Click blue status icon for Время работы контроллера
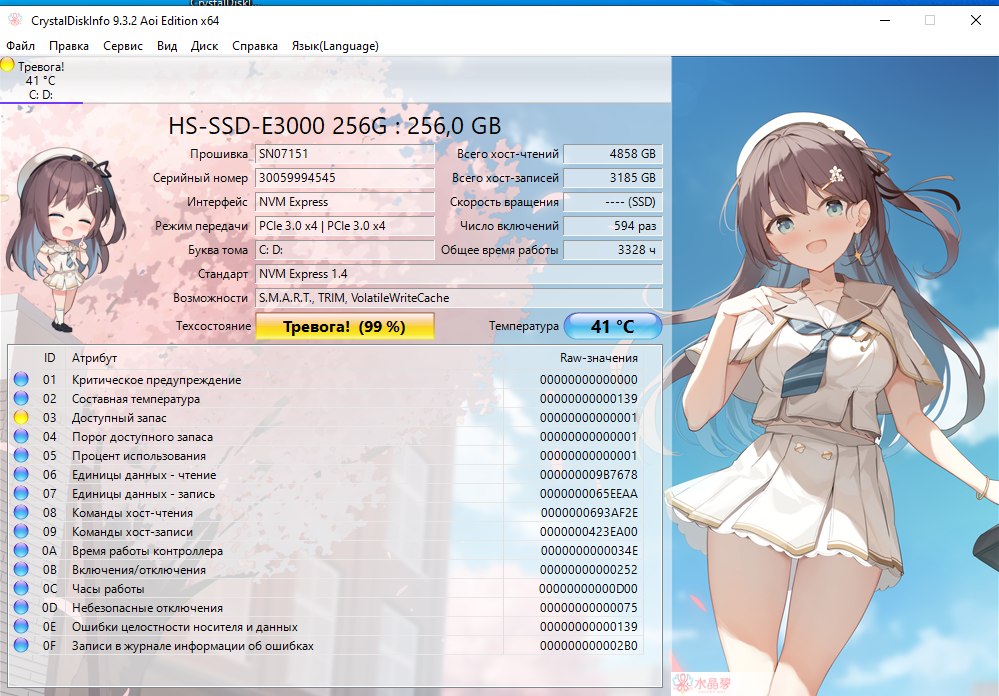The image size is (999, 696). point(21,551)
